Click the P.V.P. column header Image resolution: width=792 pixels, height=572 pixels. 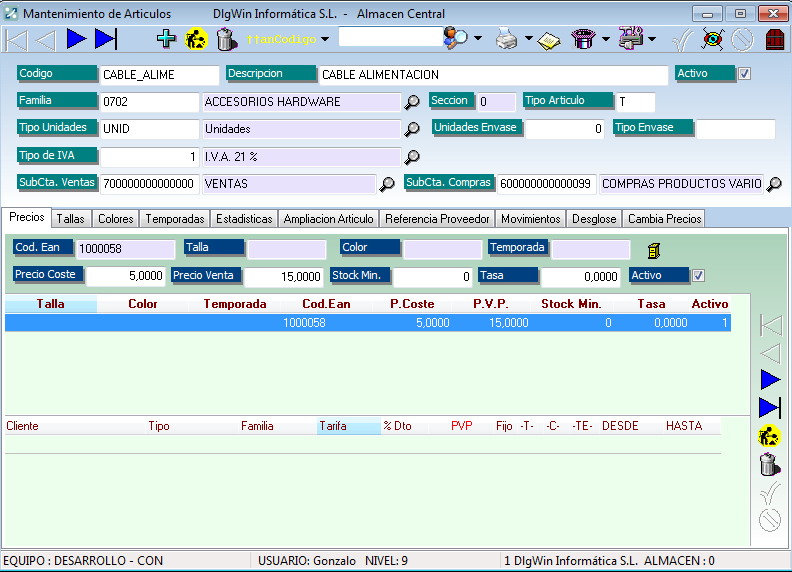[490, 304]
